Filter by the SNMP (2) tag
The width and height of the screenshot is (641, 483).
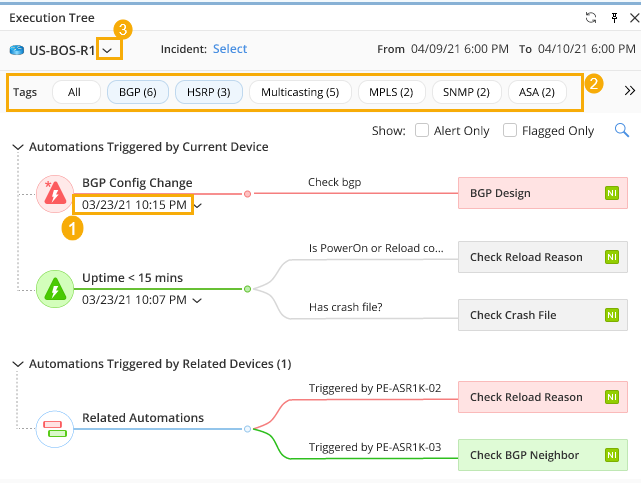coord(468,92)
